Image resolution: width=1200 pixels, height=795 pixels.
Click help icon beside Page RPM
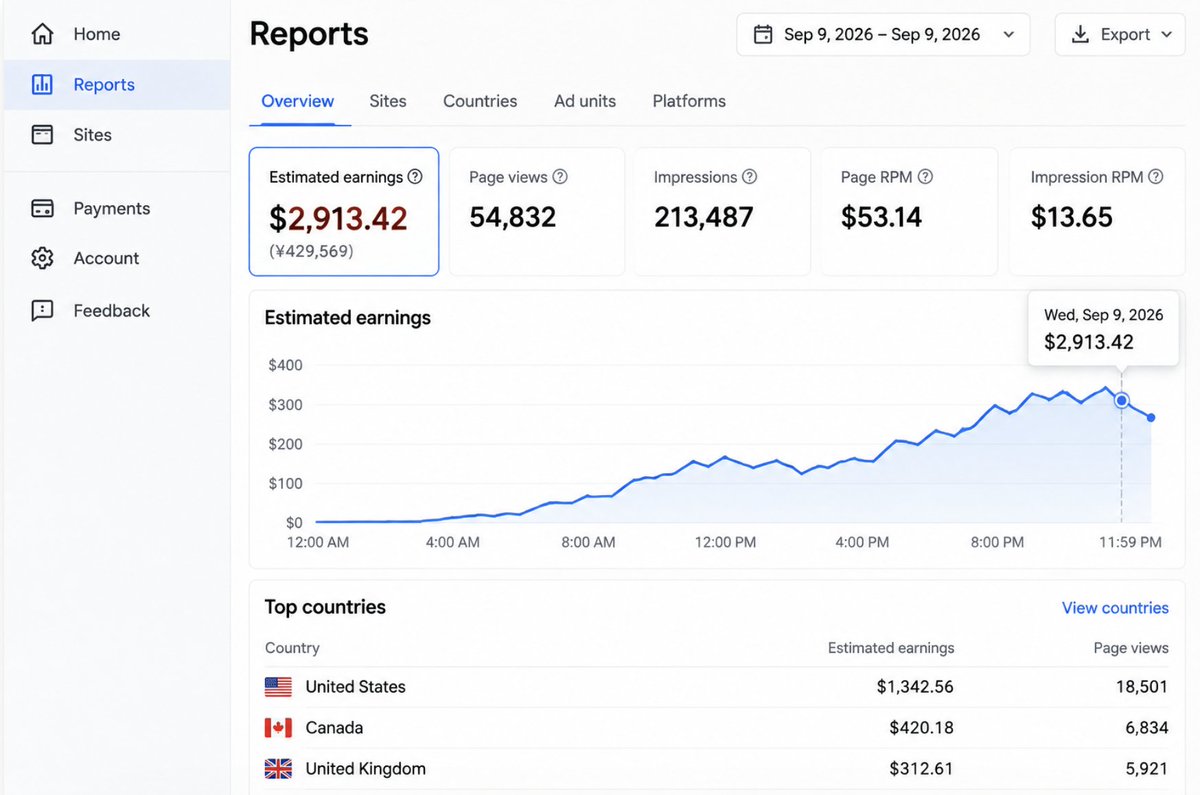point(925,176)
